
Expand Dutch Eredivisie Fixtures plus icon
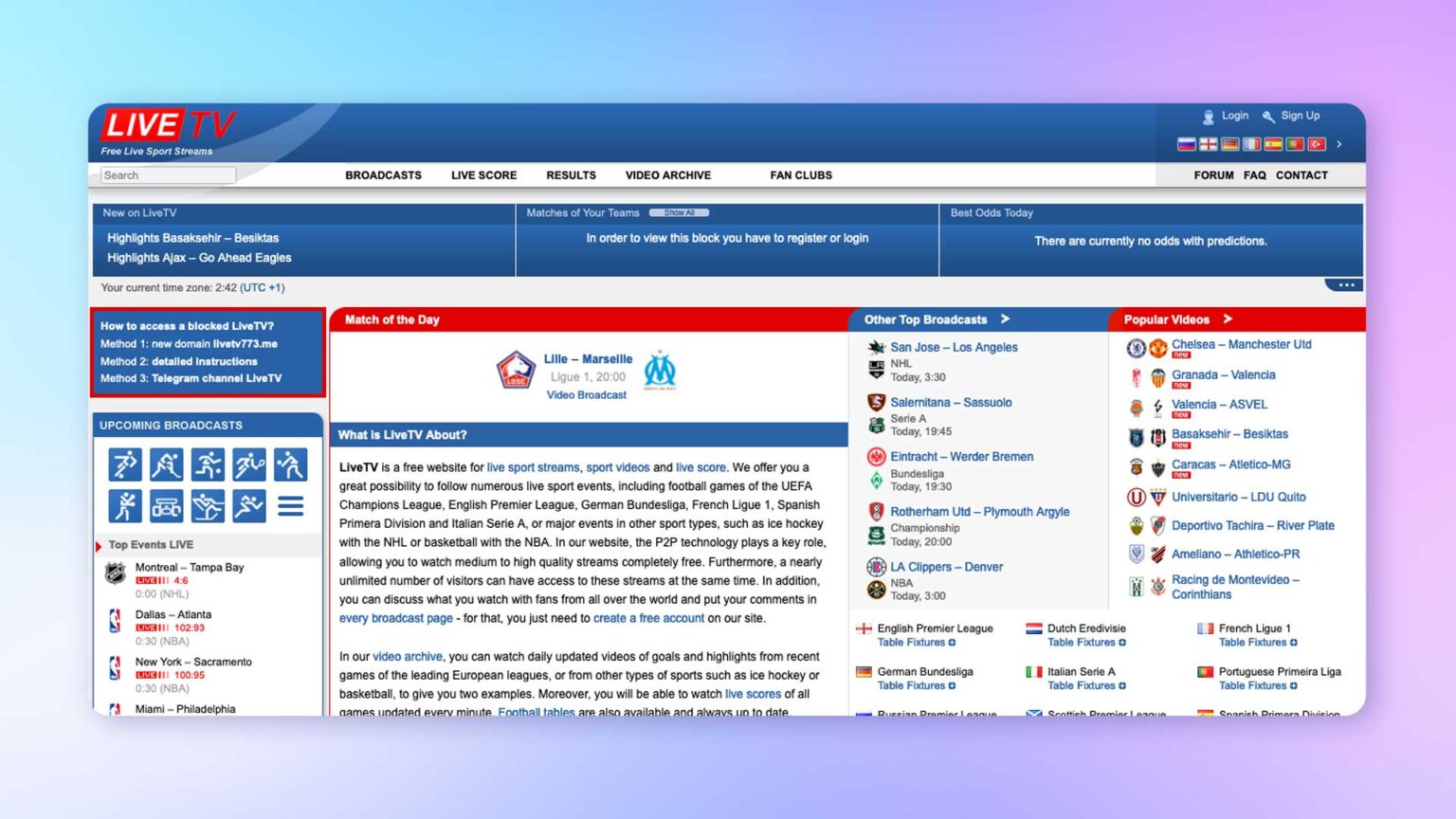[x=1122, y=643]
